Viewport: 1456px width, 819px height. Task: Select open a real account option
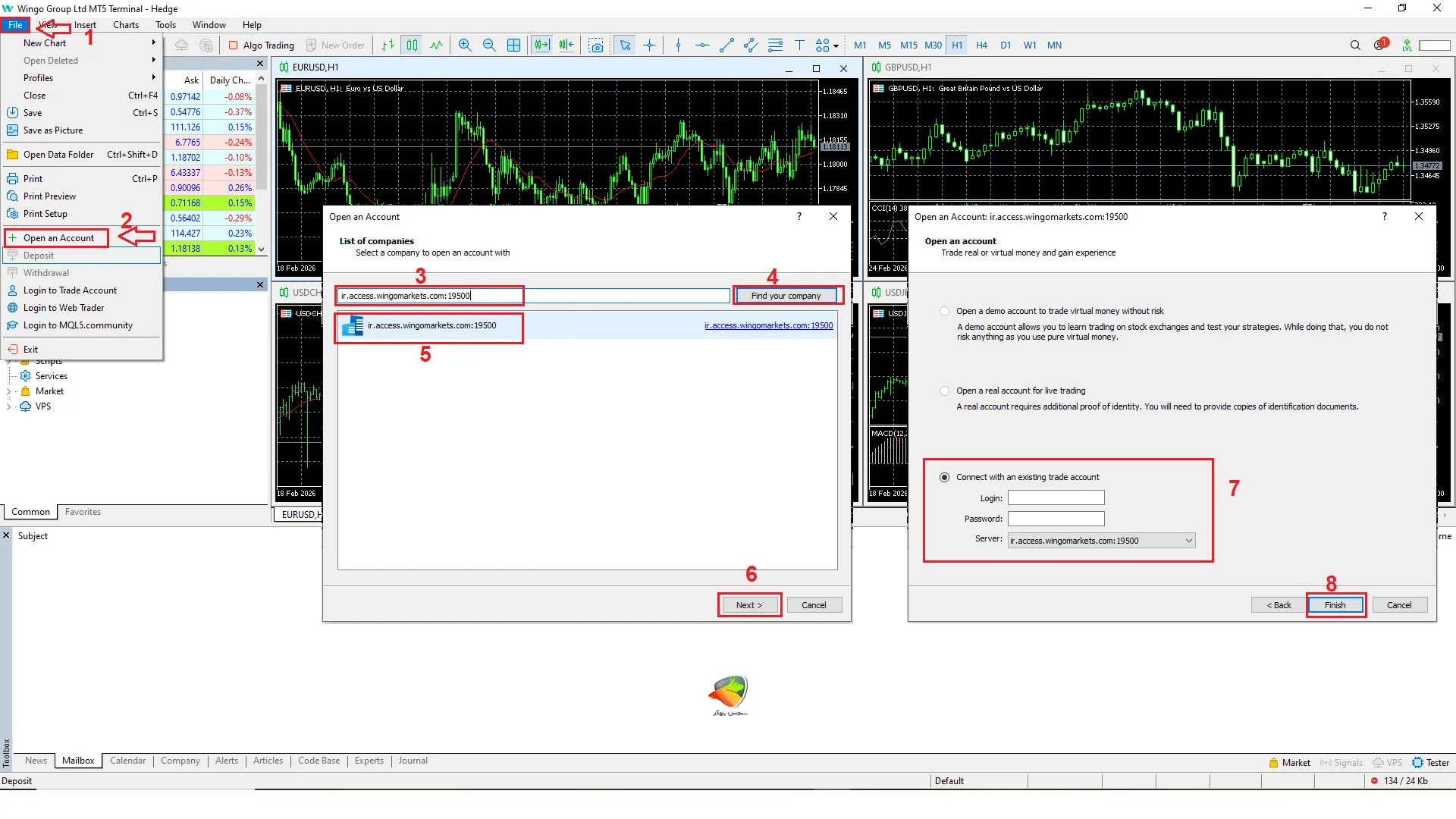point(944,391)
